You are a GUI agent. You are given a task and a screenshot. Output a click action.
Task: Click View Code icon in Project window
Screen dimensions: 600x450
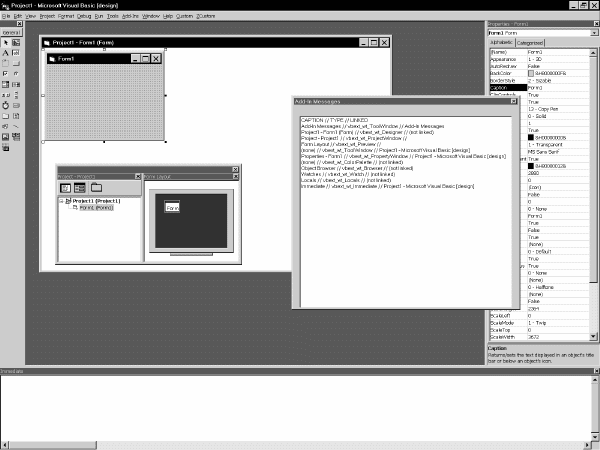pos(66,188)
